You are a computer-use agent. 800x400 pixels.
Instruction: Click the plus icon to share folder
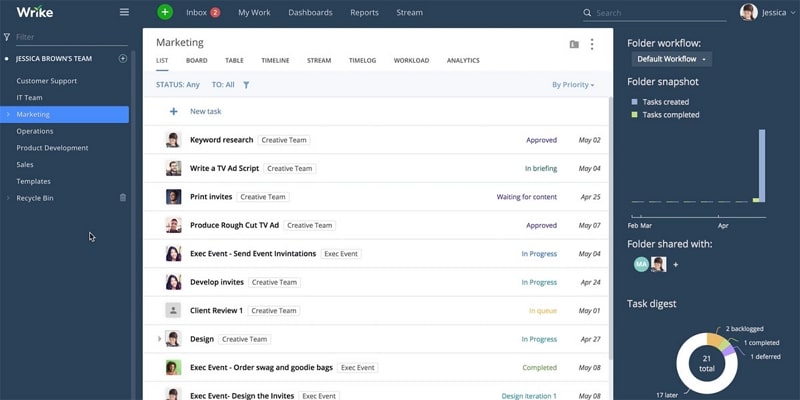coord(676,265)
